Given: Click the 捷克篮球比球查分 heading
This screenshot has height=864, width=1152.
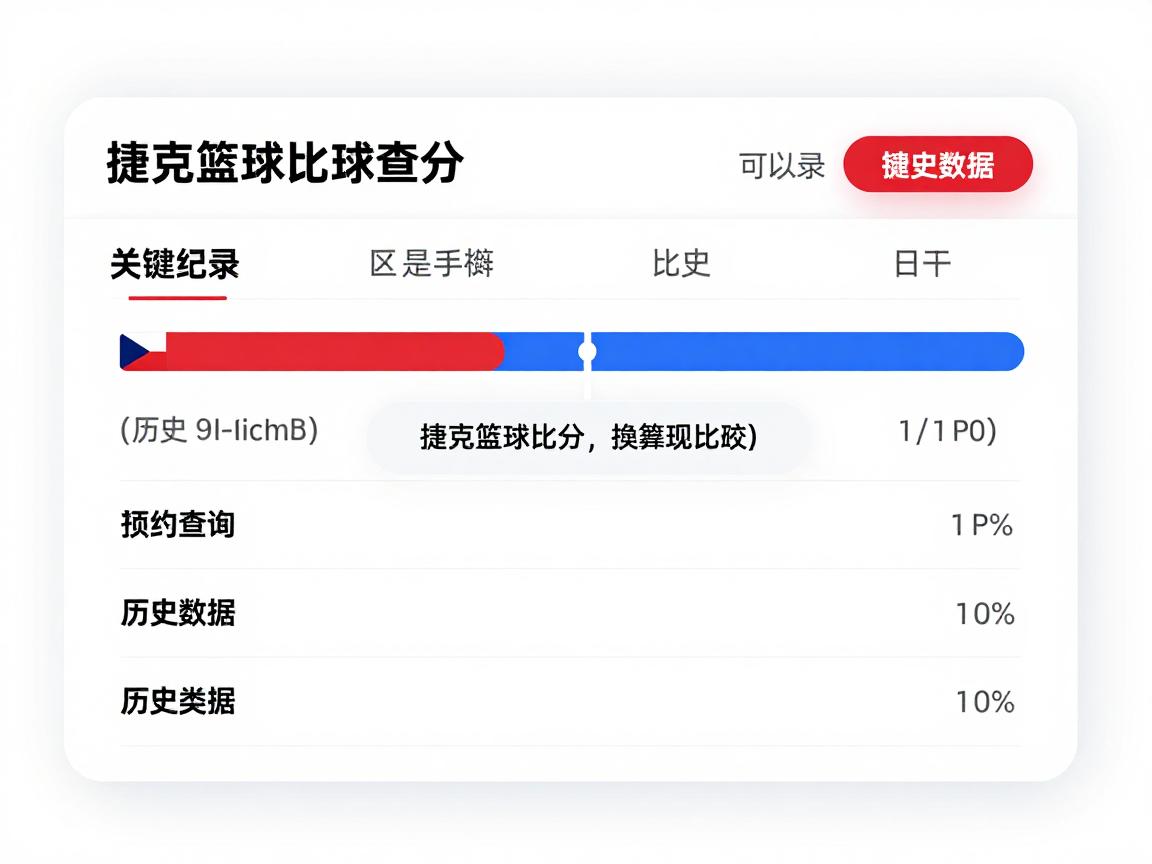Looking at the screenshot, I should [285, 163].
